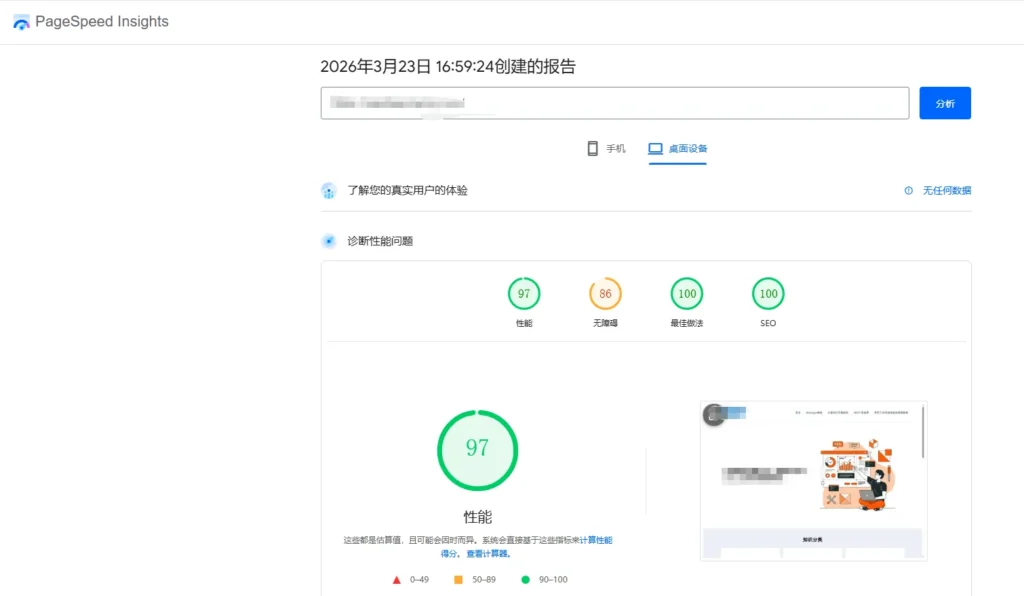
Task: Open the page screenshot thumbnail
Action: 812,480
